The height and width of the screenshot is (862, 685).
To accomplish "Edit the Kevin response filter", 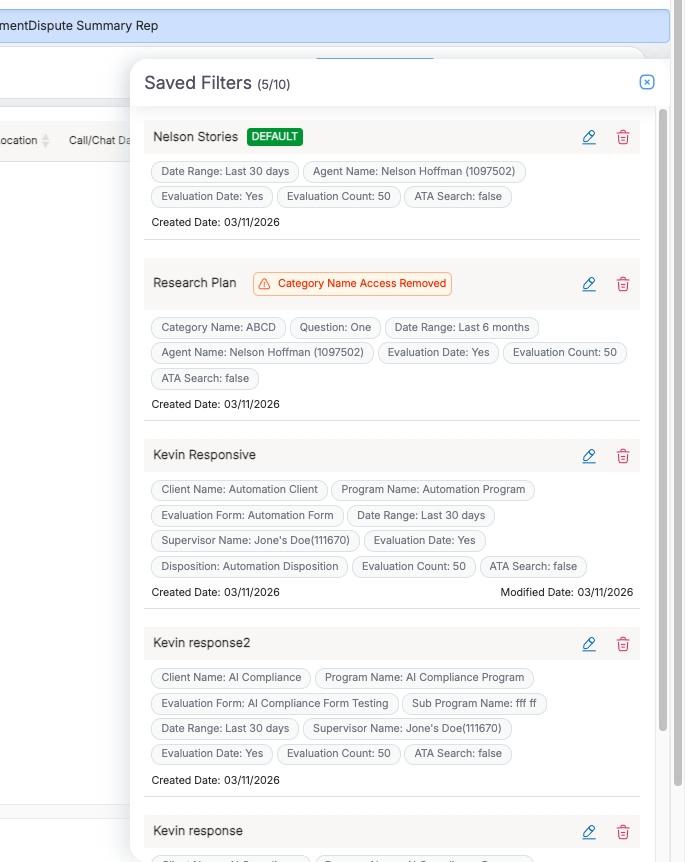I will coord(589,832).
